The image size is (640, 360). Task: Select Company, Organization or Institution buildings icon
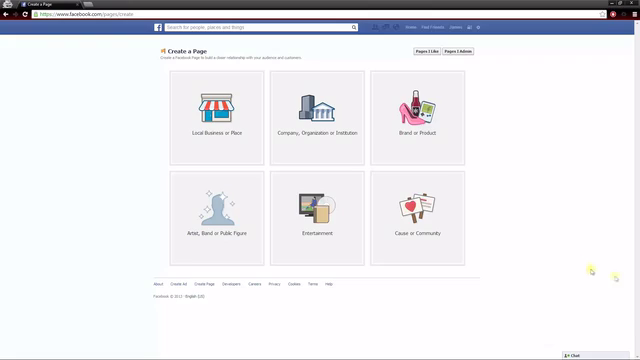pos(317,108)
